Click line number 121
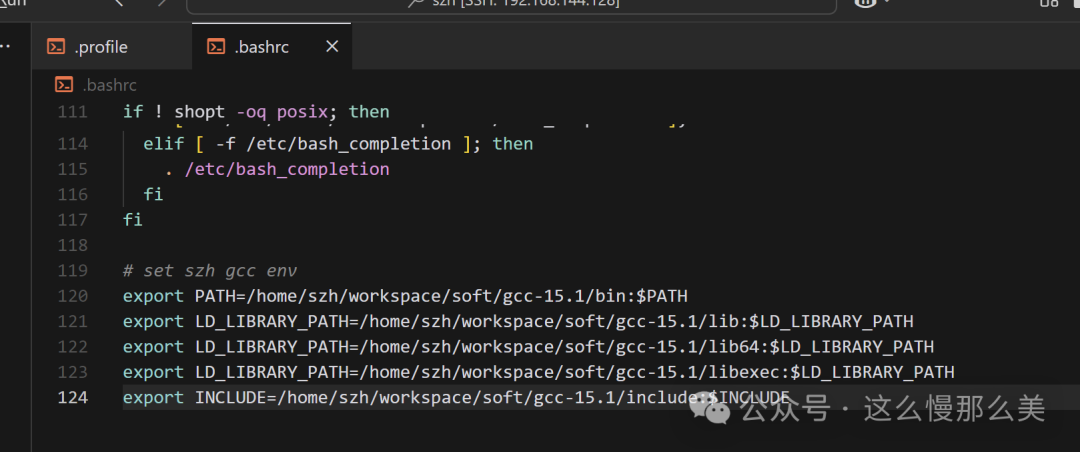The image size is (1080, 452). pos(72,322)
